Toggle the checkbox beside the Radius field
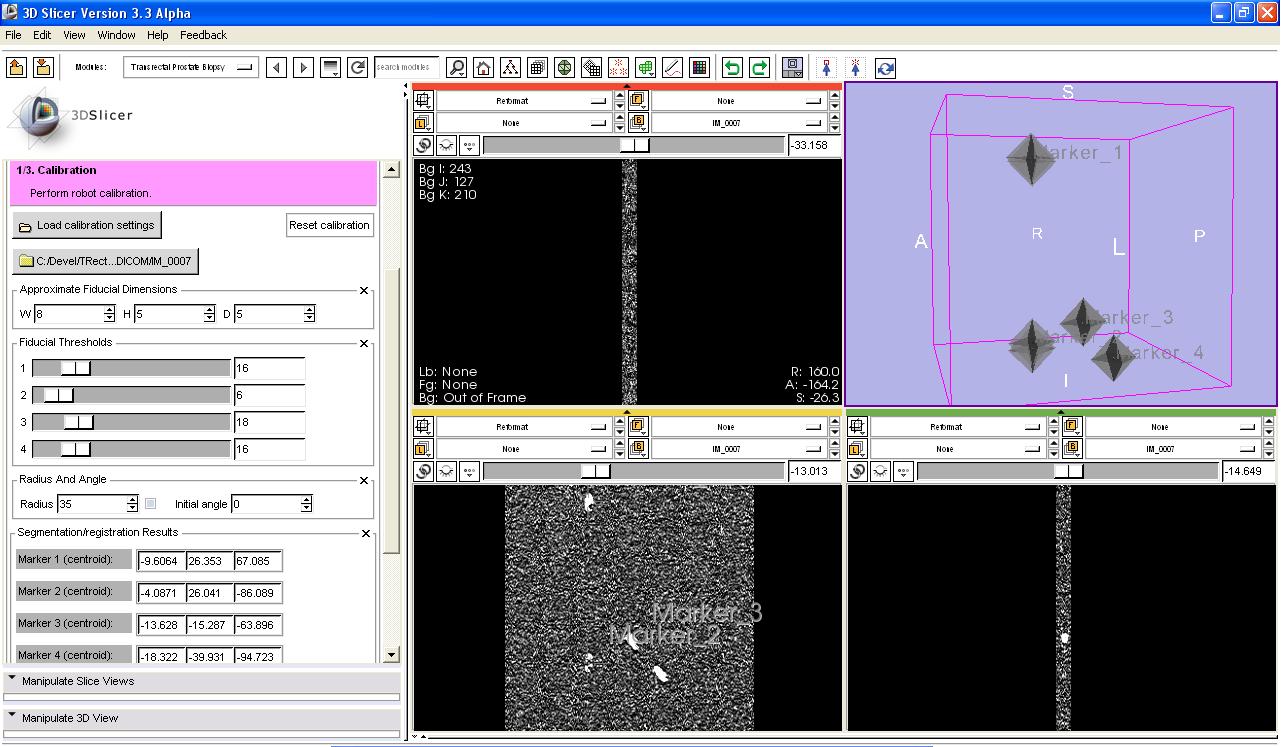This screenshot has height=747, width=1282. pyautogui.click(x=150, y=504)
